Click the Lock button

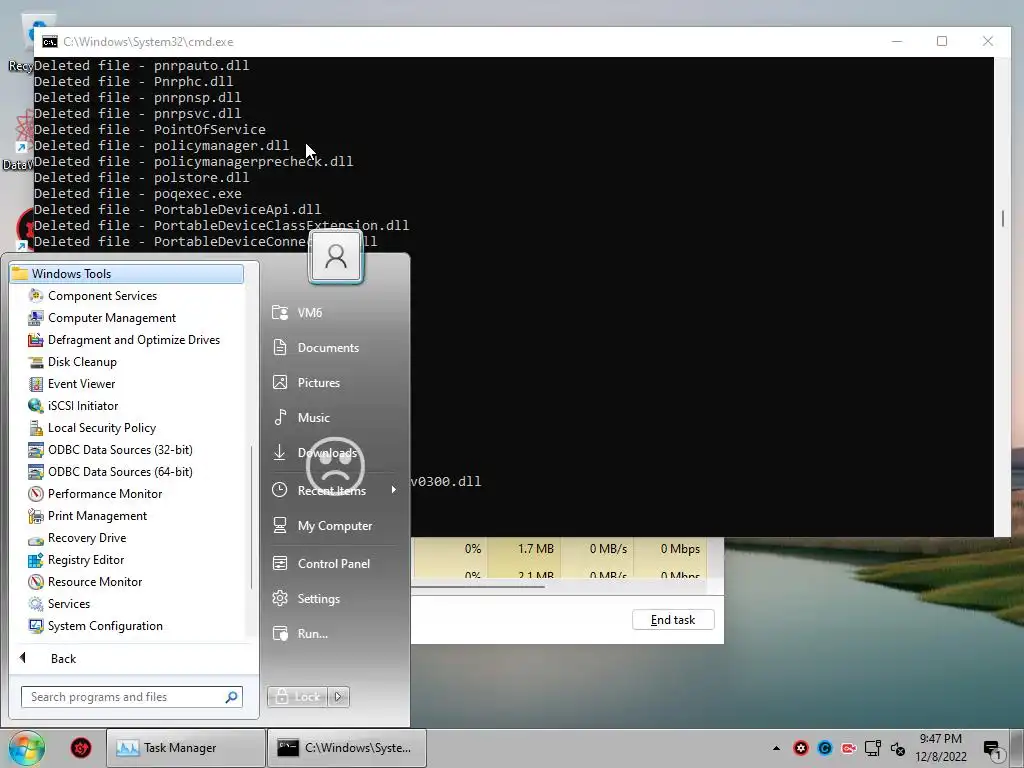(x=297, y=697)
